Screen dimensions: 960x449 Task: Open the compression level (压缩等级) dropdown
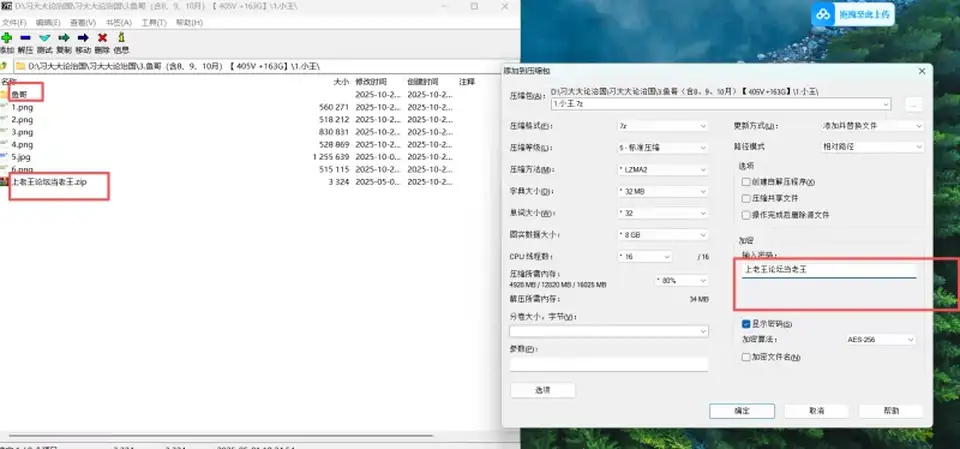[662, 148]
